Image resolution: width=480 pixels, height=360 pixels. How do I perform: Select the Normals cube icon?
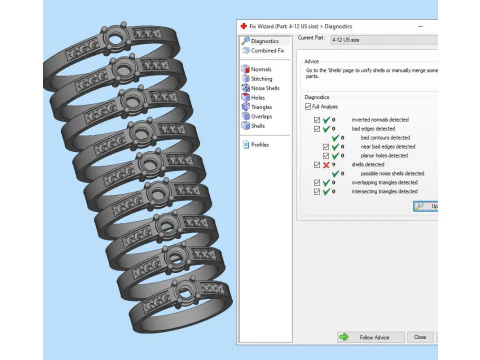coord(246,69)
